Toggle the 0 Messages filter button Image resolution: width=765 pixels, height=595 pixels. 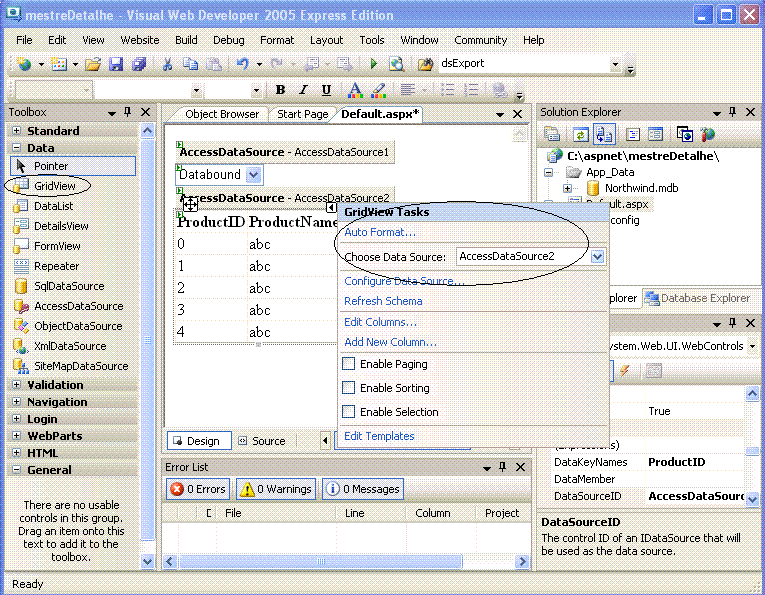pyautogui.click(x=362, y=489)
